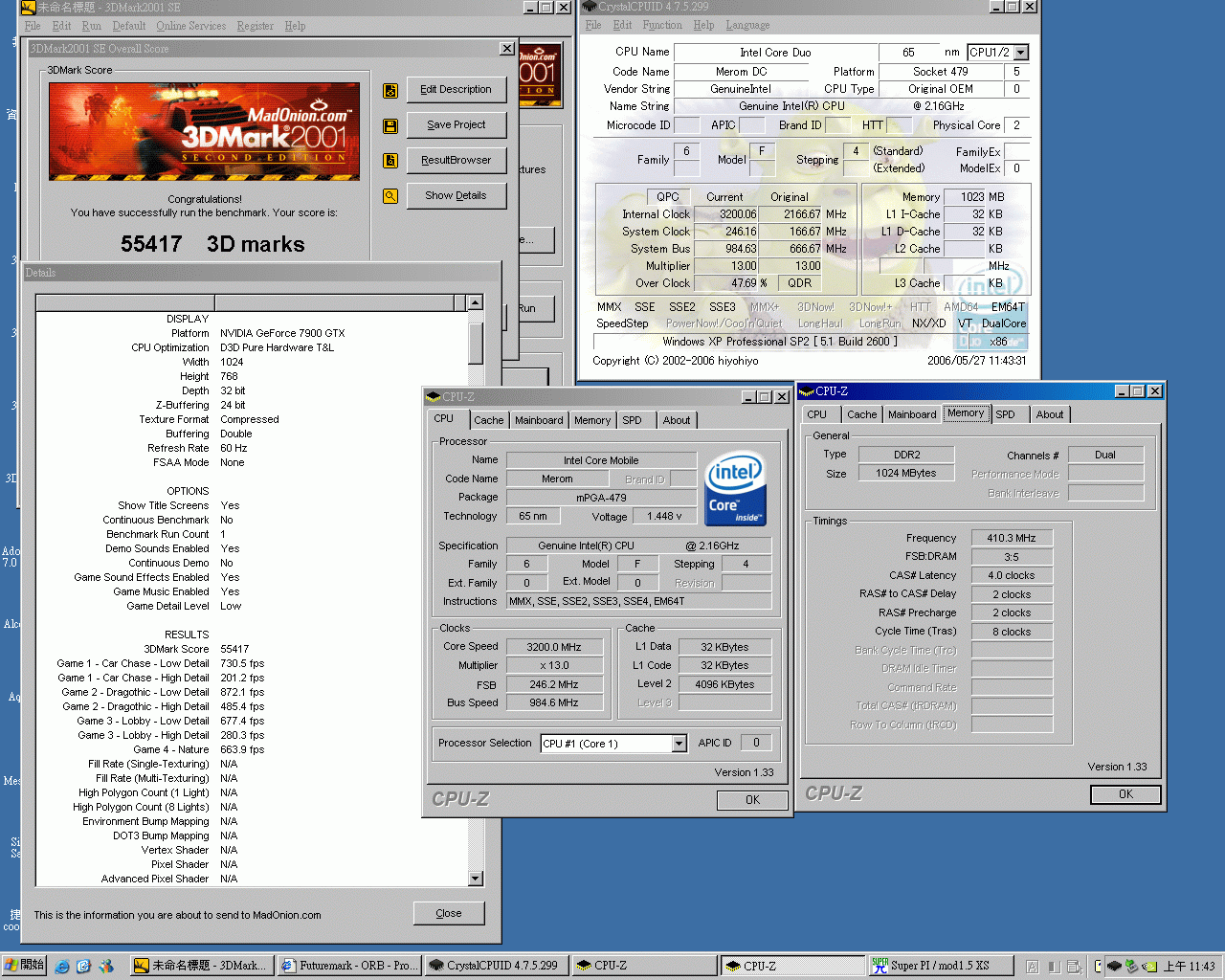Open Language menu in CrystalCPUID

click(x=747, y=25)
